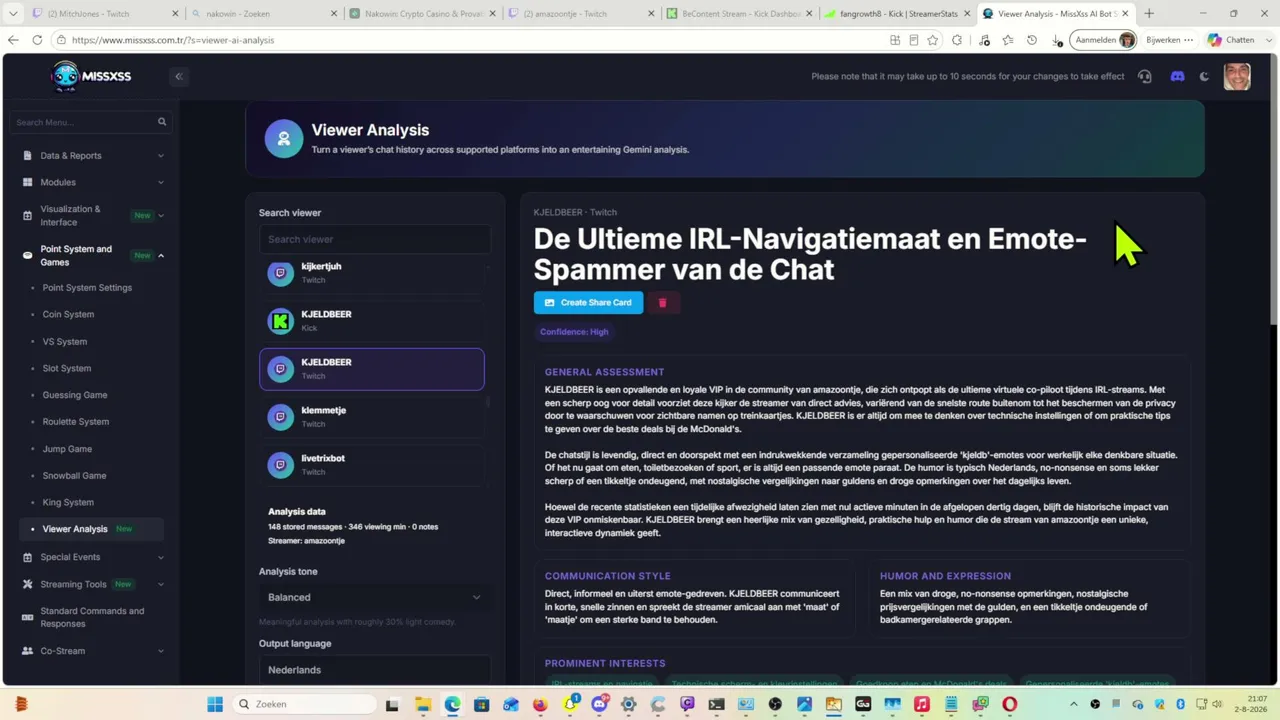Switch to the amazoontje Twitch tab
This screenshot has height=720, width=1280.
pyautogui.click(x=580, y=14)
